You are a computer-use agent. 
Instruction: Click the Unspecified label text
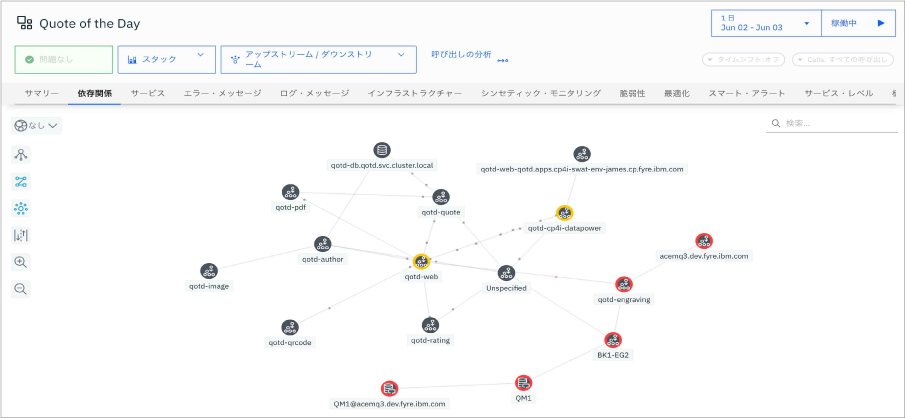506,288
